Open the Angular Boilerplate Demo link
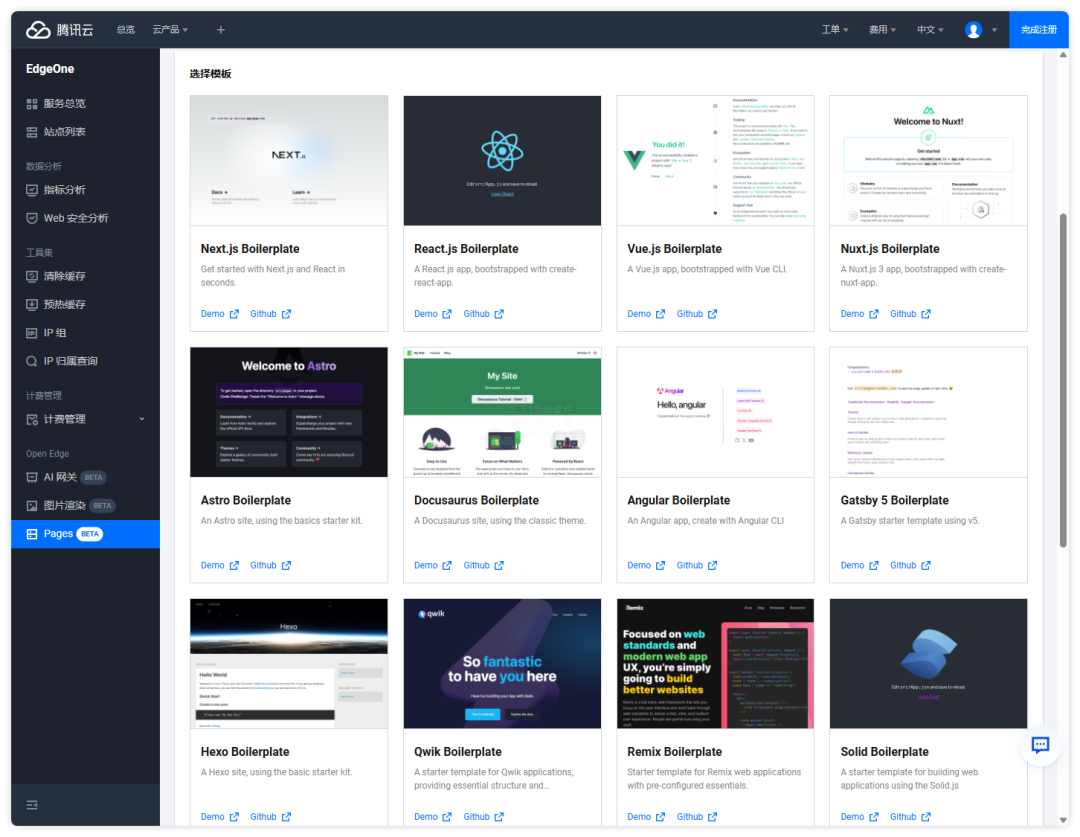1080x837 pixels. click(638, 565)
